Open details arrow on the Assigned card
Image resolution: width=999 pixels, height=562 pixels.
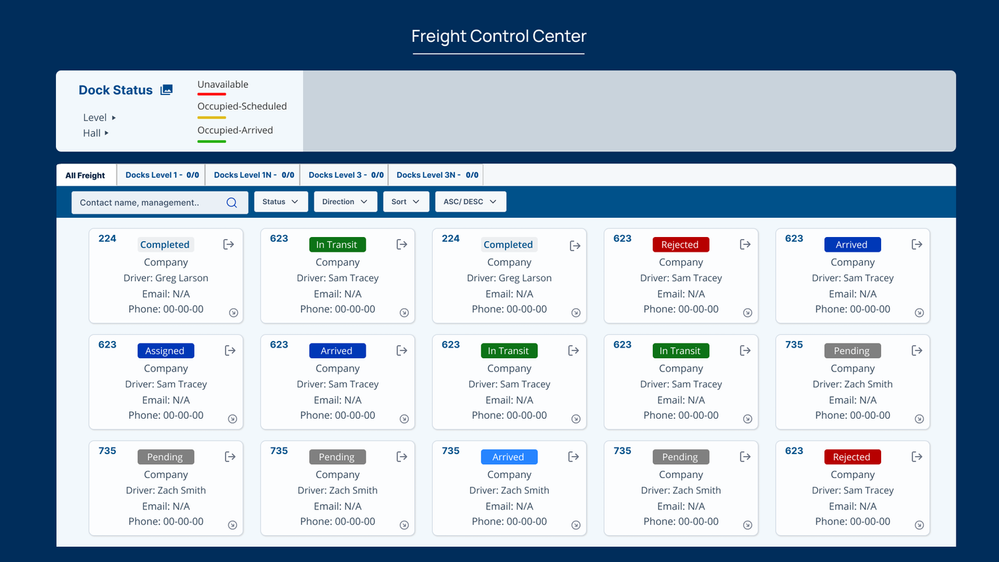coord(233,419)
